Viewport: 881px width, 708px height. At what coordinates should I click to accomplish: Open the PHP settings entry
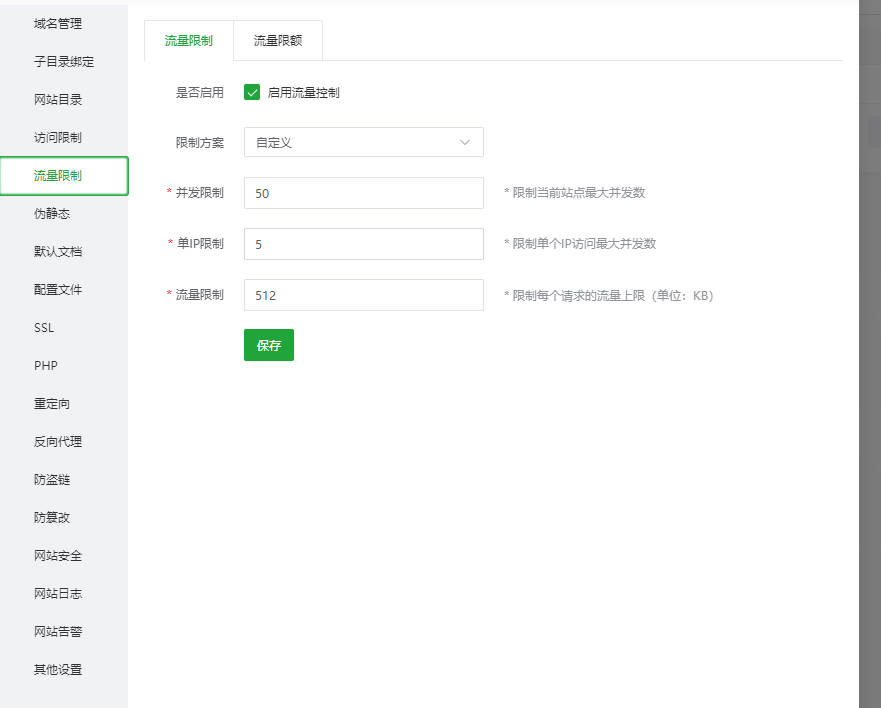point(46,365)
